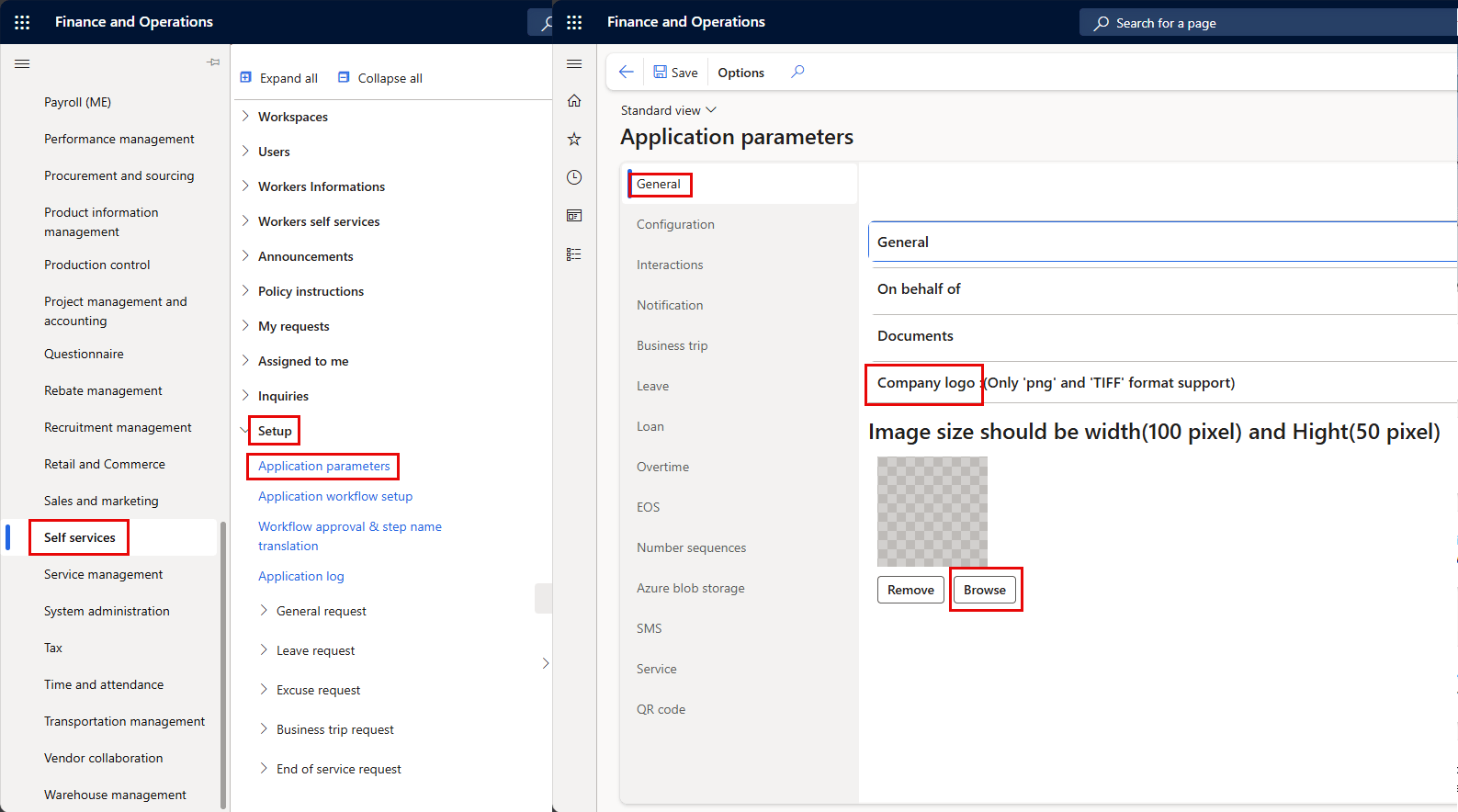Toggle hamburger menu in left navigation pane

pos(22,63)
